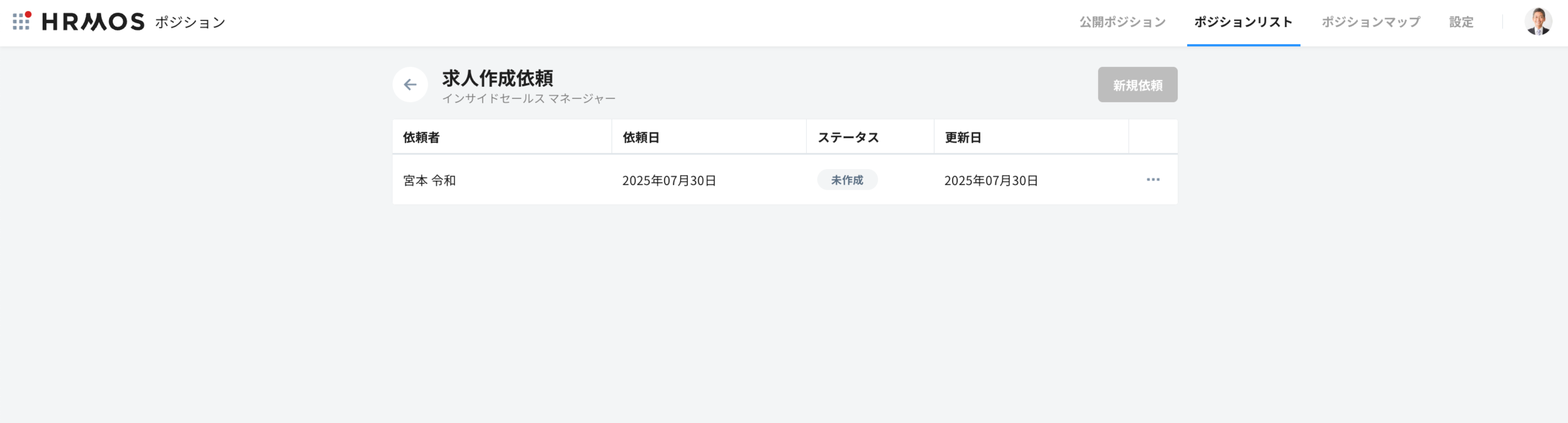Click the 更新日 column header
This screenshot has height=423, width=1568.
(962, 137)
